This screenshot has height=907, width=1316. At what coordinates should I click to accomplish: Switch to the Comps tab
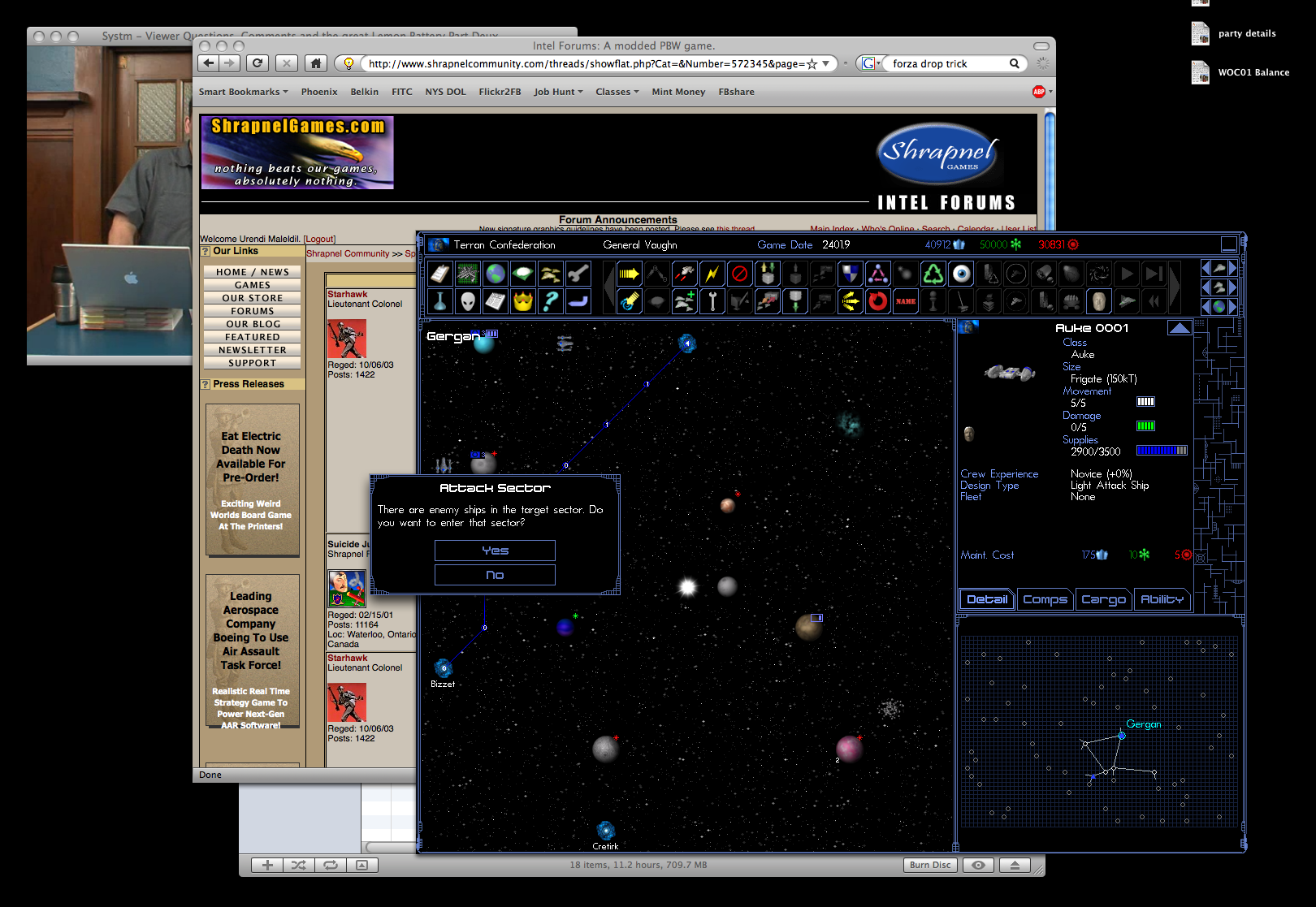[1044, 599]
